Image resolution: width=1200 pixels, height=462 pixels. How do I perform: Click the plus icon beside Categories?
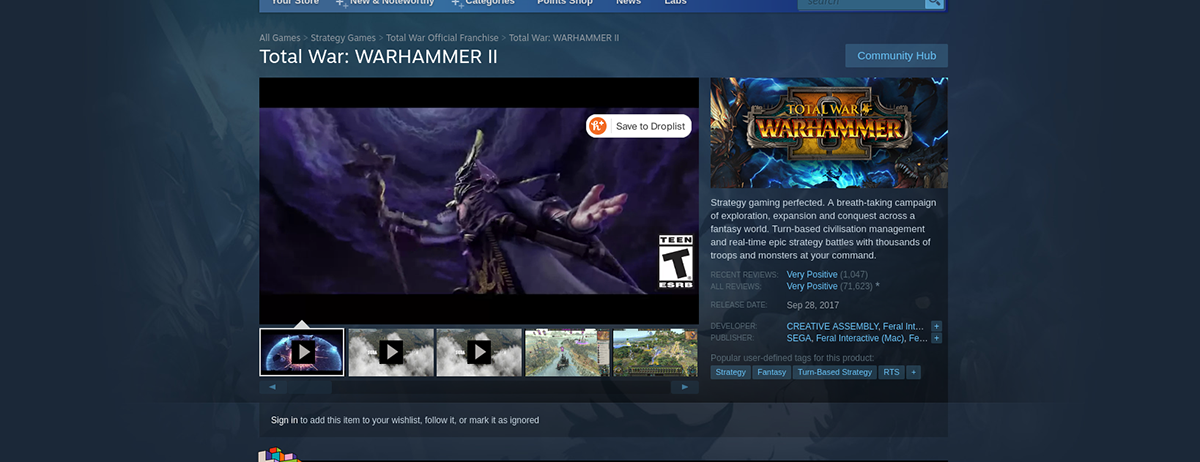coord(457,3)
